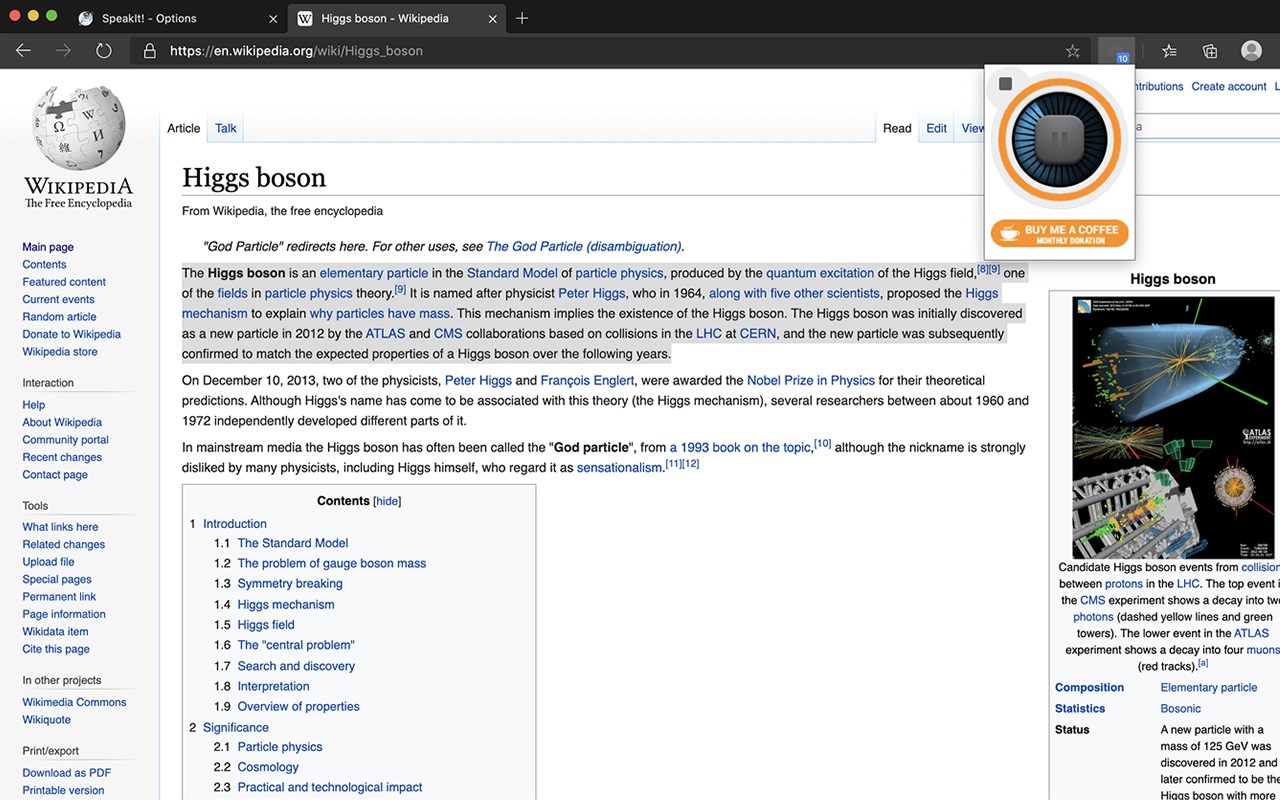This screenshot has height=800, width=1280.
Task: Click Cite this page
Action: [56, 649]
